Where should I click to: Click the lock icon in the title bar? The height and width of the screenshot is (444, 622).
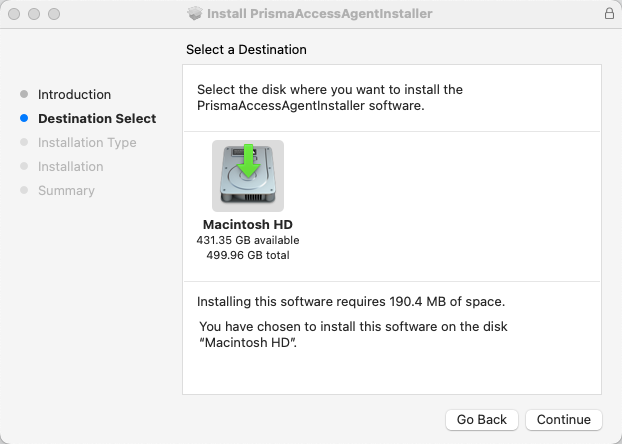coord(609,14)
